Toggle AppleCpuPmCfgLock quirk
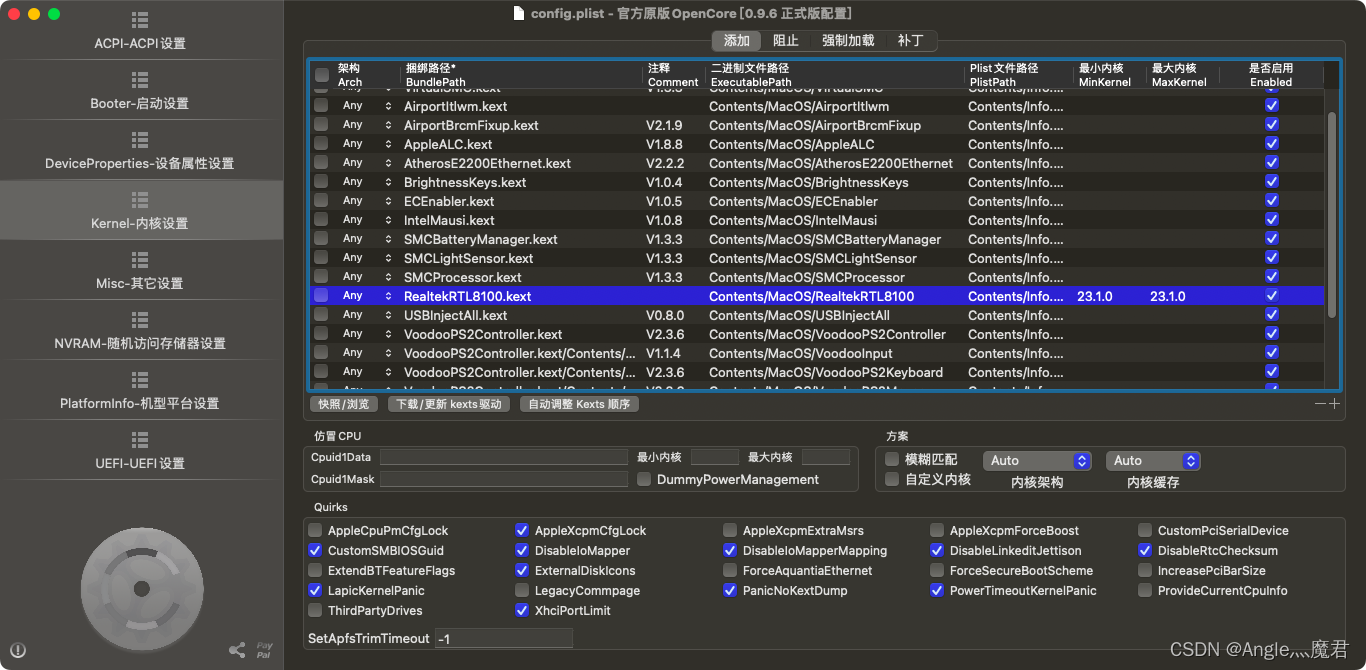 coord(316,531)
